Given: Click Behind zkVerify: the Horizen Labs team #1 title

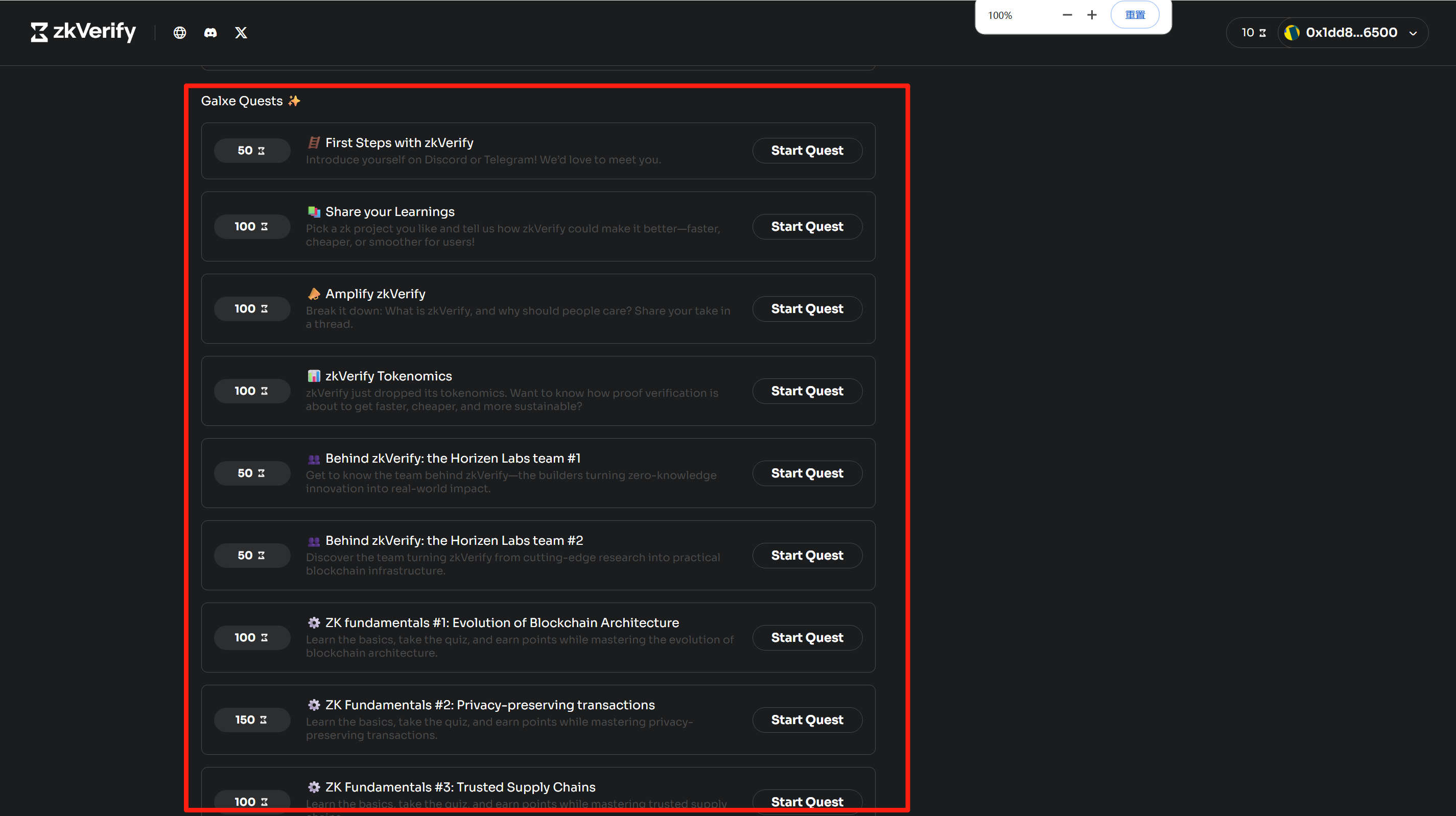Looking at the screenshot, I should coord(453,459).
